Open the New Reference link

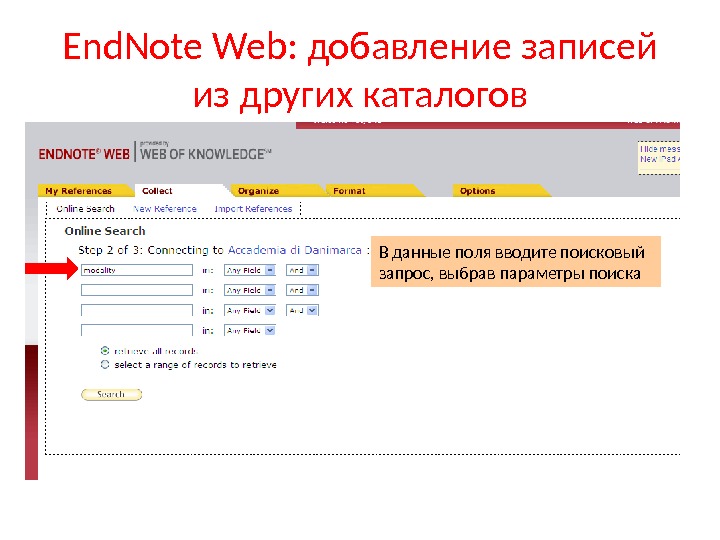[x=165, y=208]
